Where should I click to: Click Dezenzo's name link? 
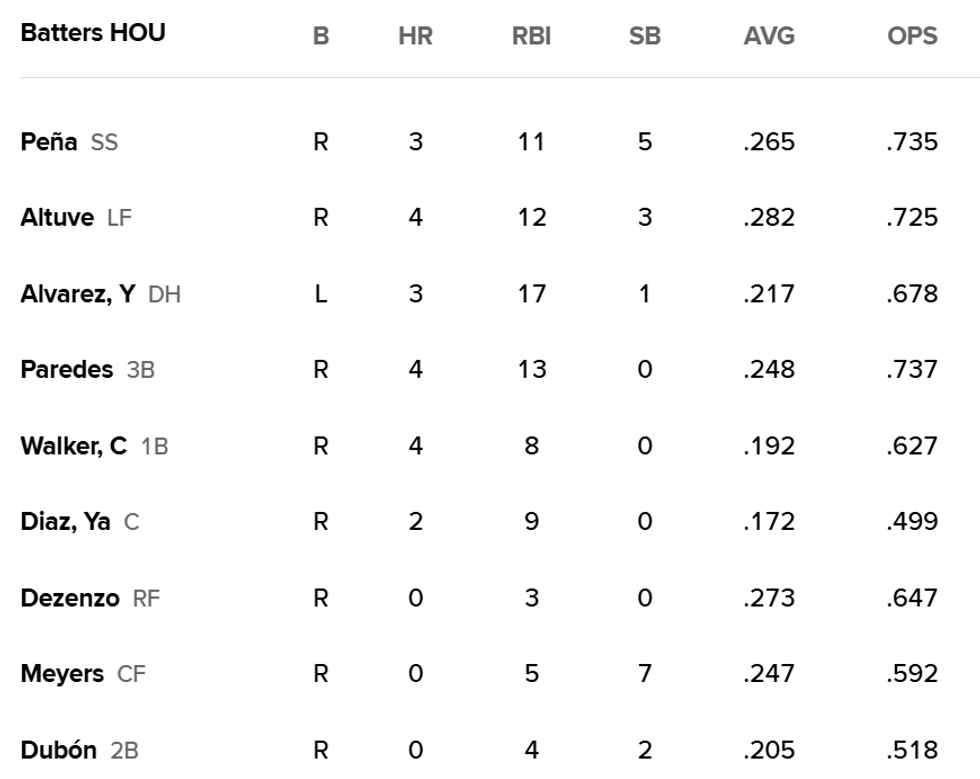point(69,598)
